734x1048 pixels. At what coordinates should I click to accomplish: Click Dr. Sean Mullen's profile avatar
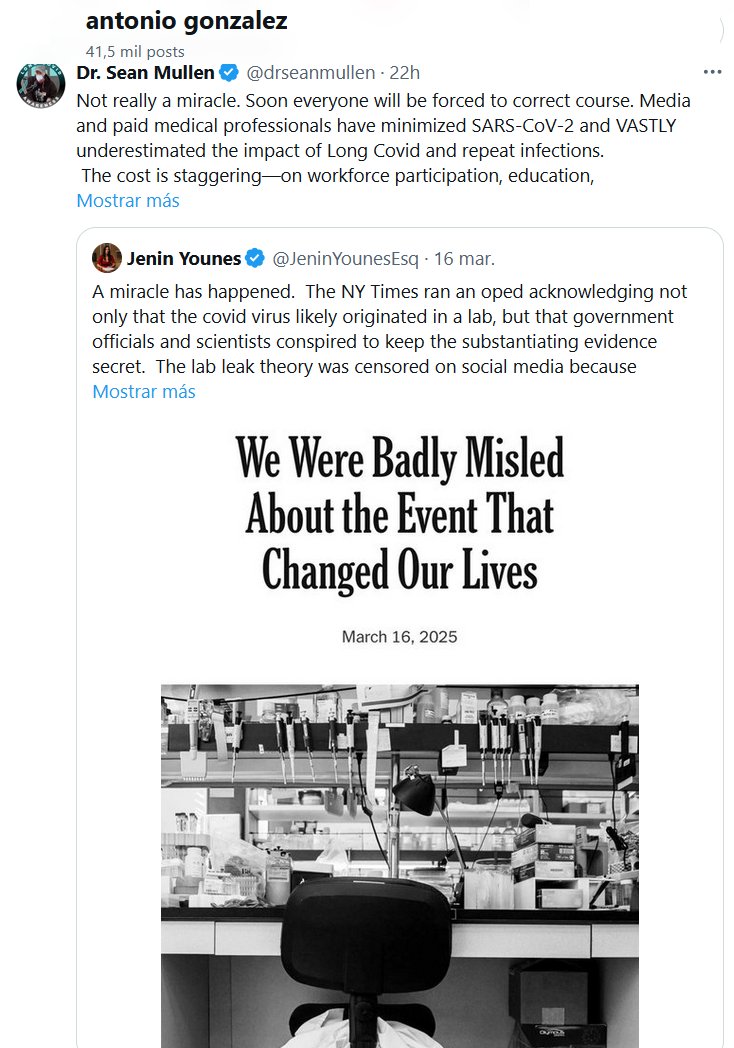(x=41, y=83)
